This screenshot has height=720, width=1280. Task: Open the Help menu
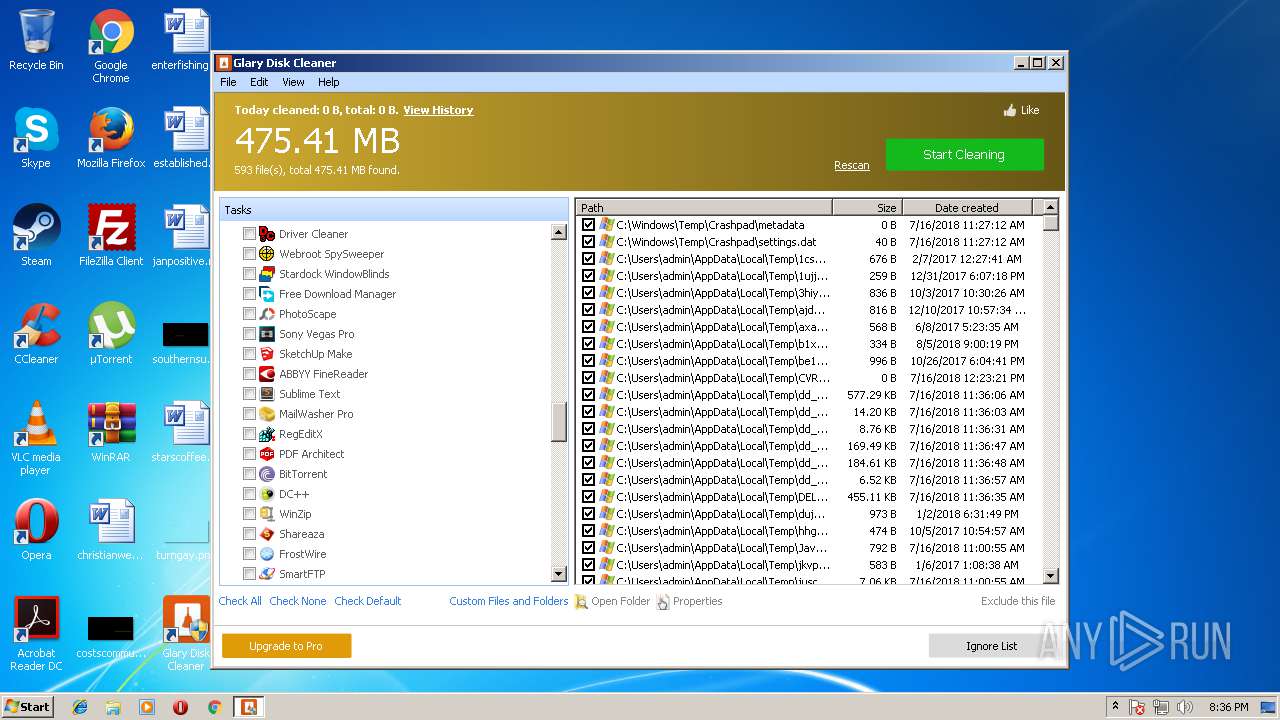tap(329, 82)
